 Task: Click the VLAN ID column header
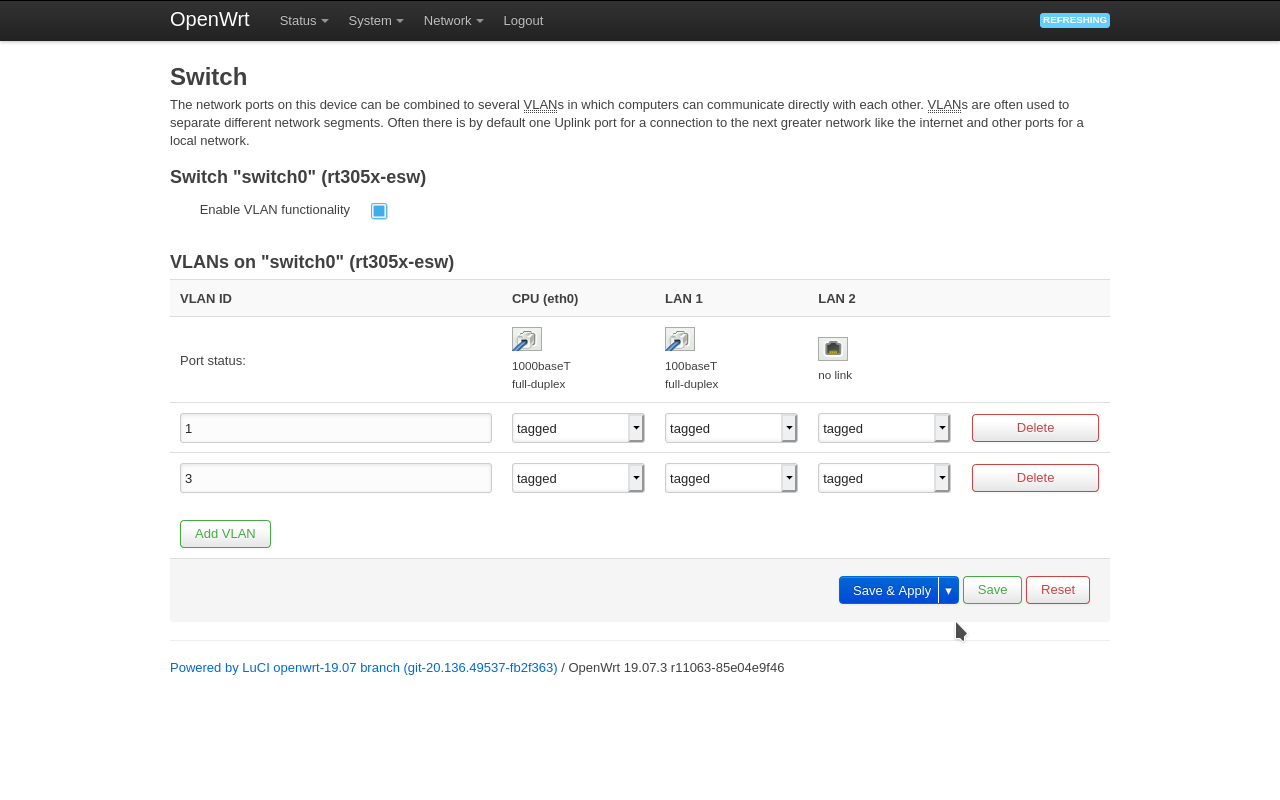[x=206, y=298]
